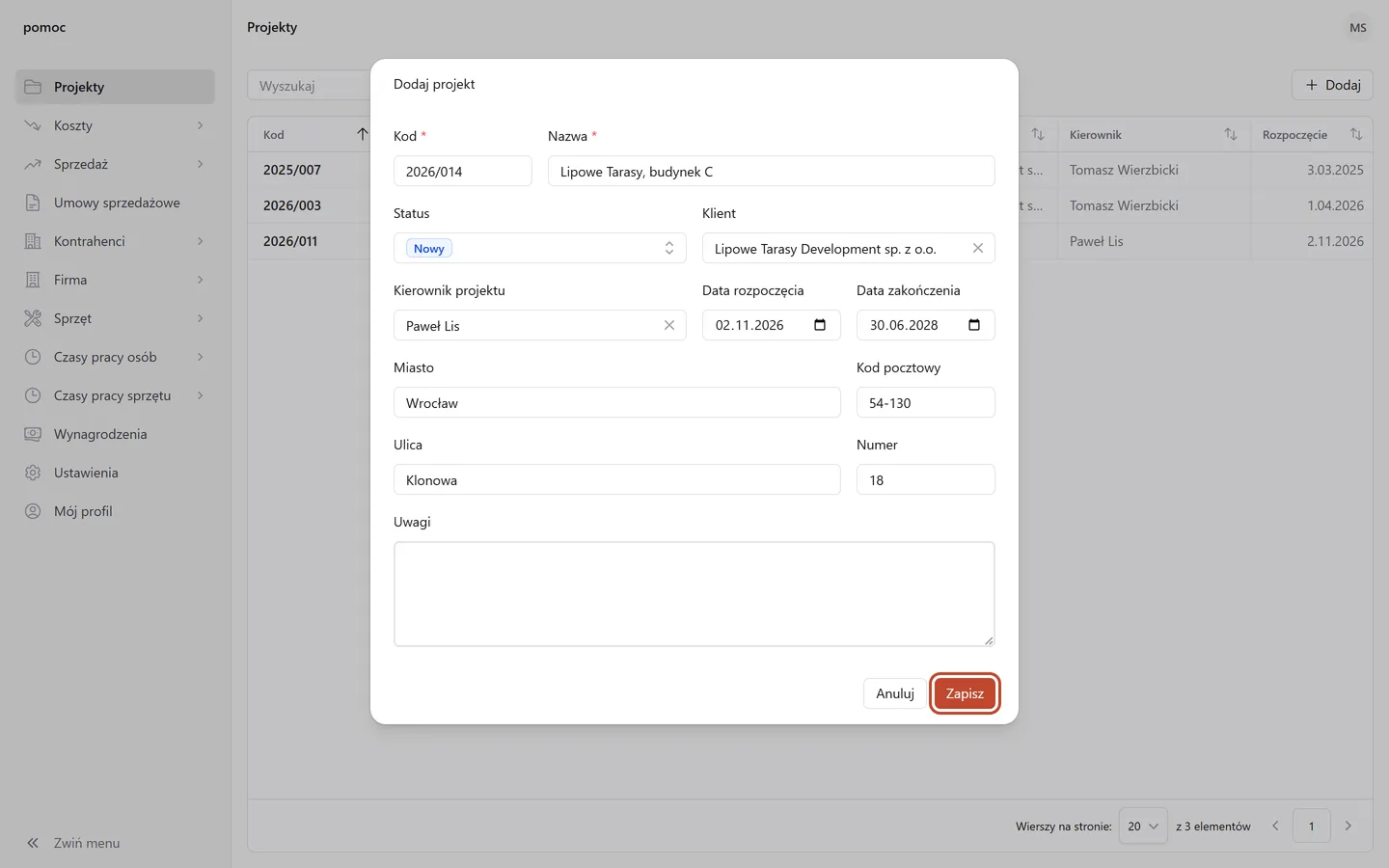
Task: Open the MS user avatar
Action: click(x=1358, y=27)
